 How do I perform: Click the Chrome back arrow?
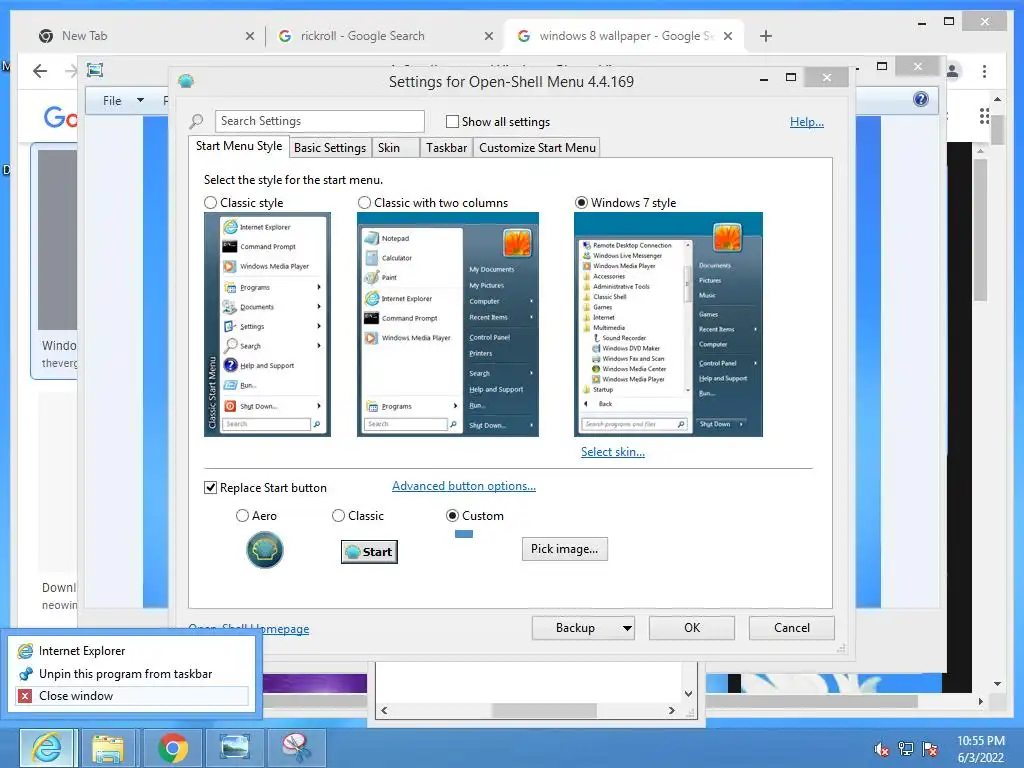(40, 71)
